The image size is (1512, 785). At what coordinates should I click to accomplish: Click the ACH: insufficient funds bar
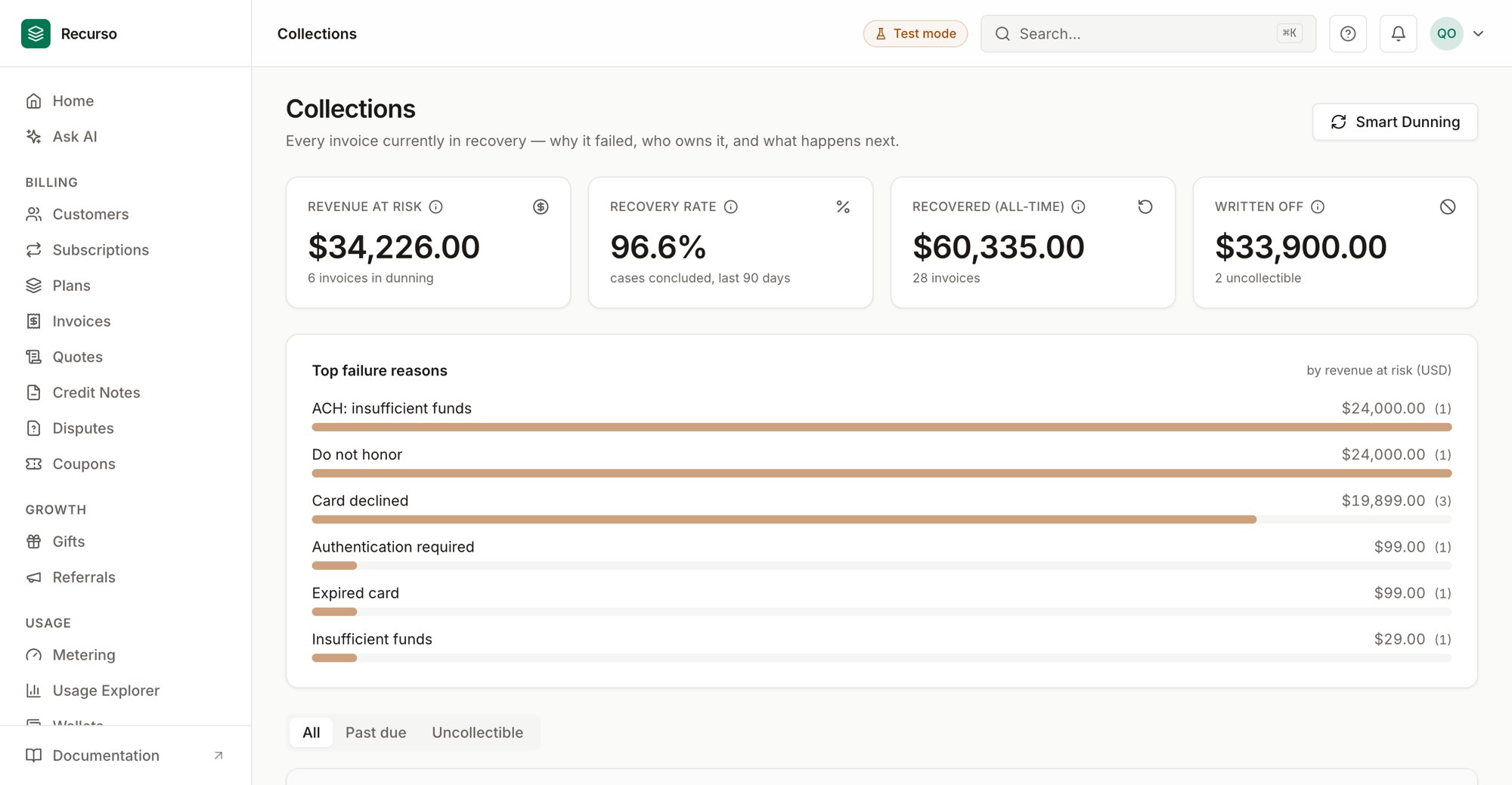coord(881,427)
